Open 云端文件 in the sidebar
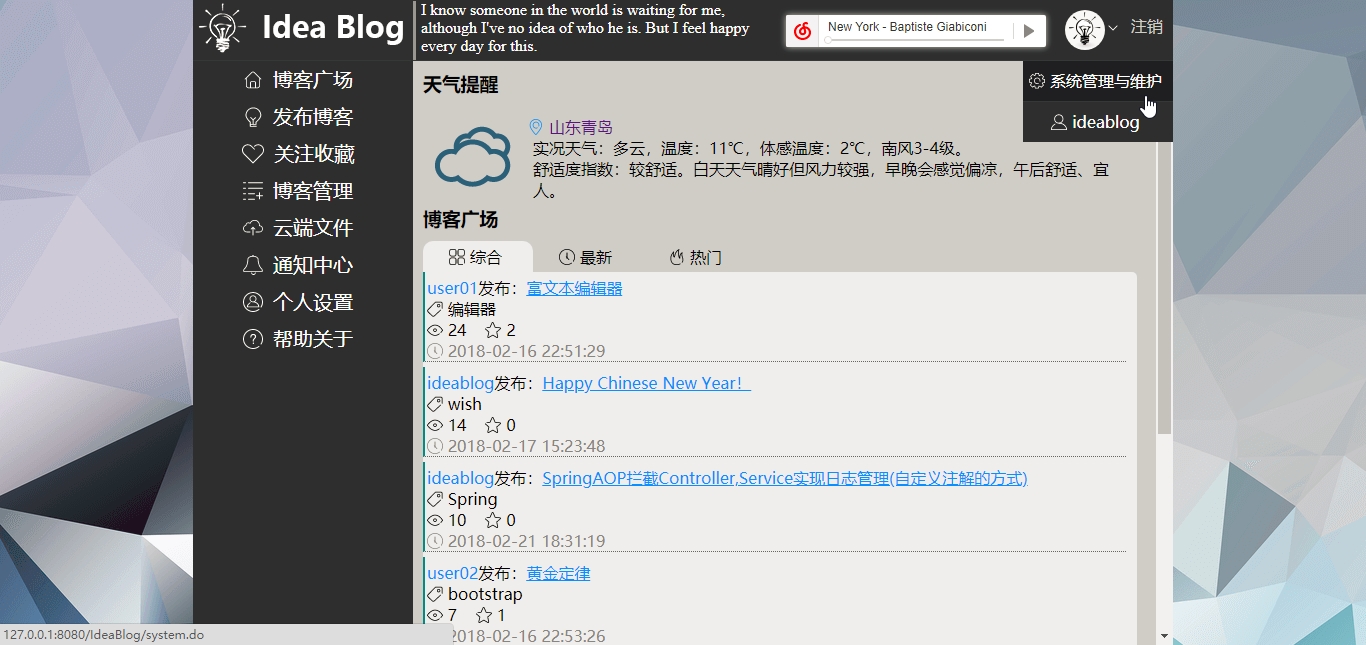 (x=299, y=228)
